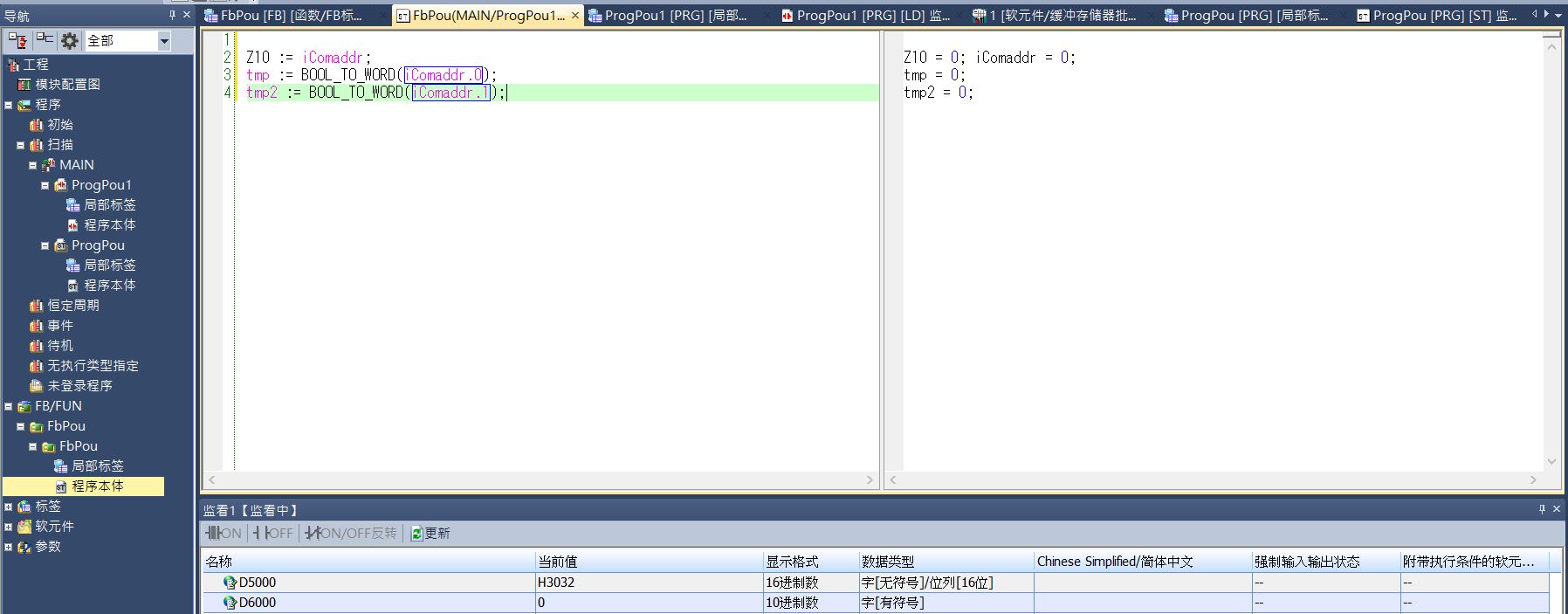The height and width of the screenshot is (614, 1568).
Task: Click the ON/OFF反转 toggle button
Action: [x=351, y=533]
